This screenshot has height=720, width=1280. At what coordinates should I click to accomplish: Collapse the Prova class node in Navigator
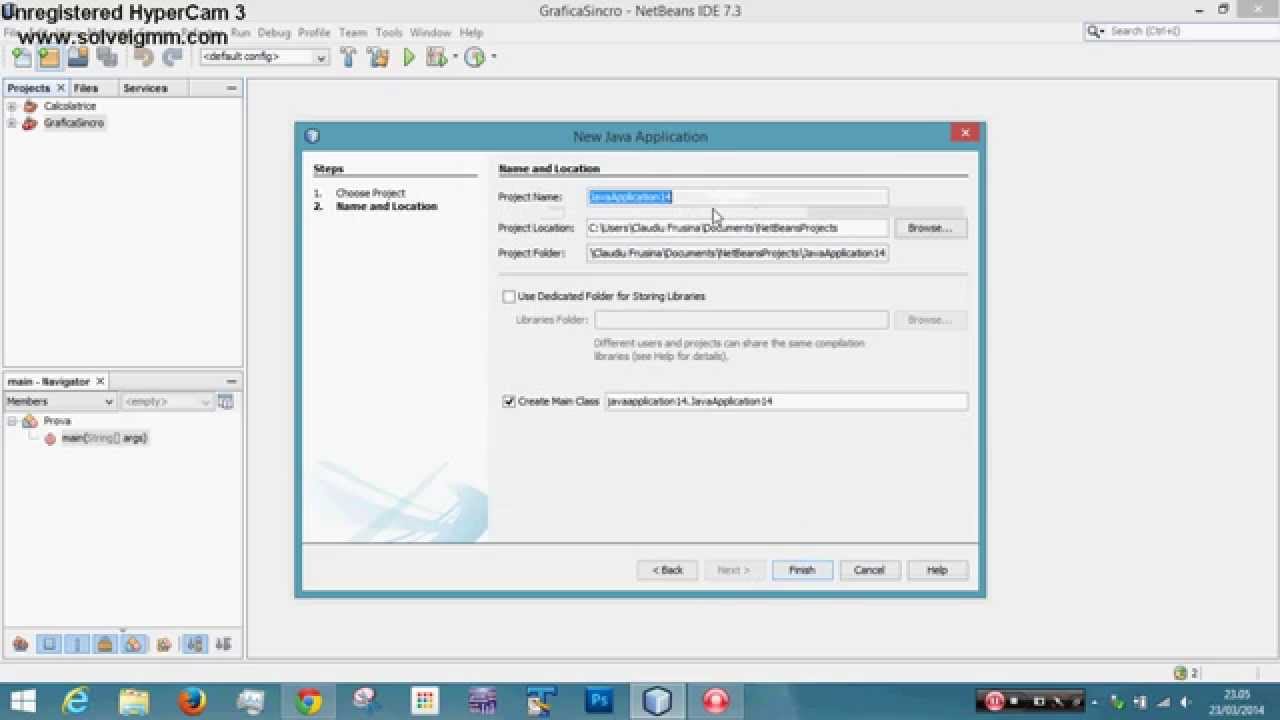click(12, 421)
